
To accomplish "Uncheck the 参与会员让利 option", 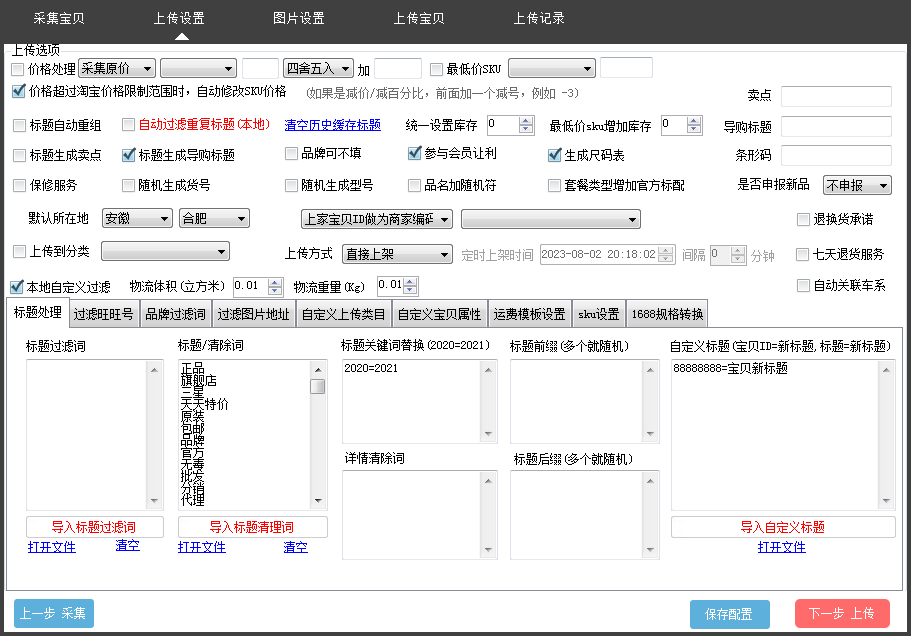I will [x=414, y=155].
